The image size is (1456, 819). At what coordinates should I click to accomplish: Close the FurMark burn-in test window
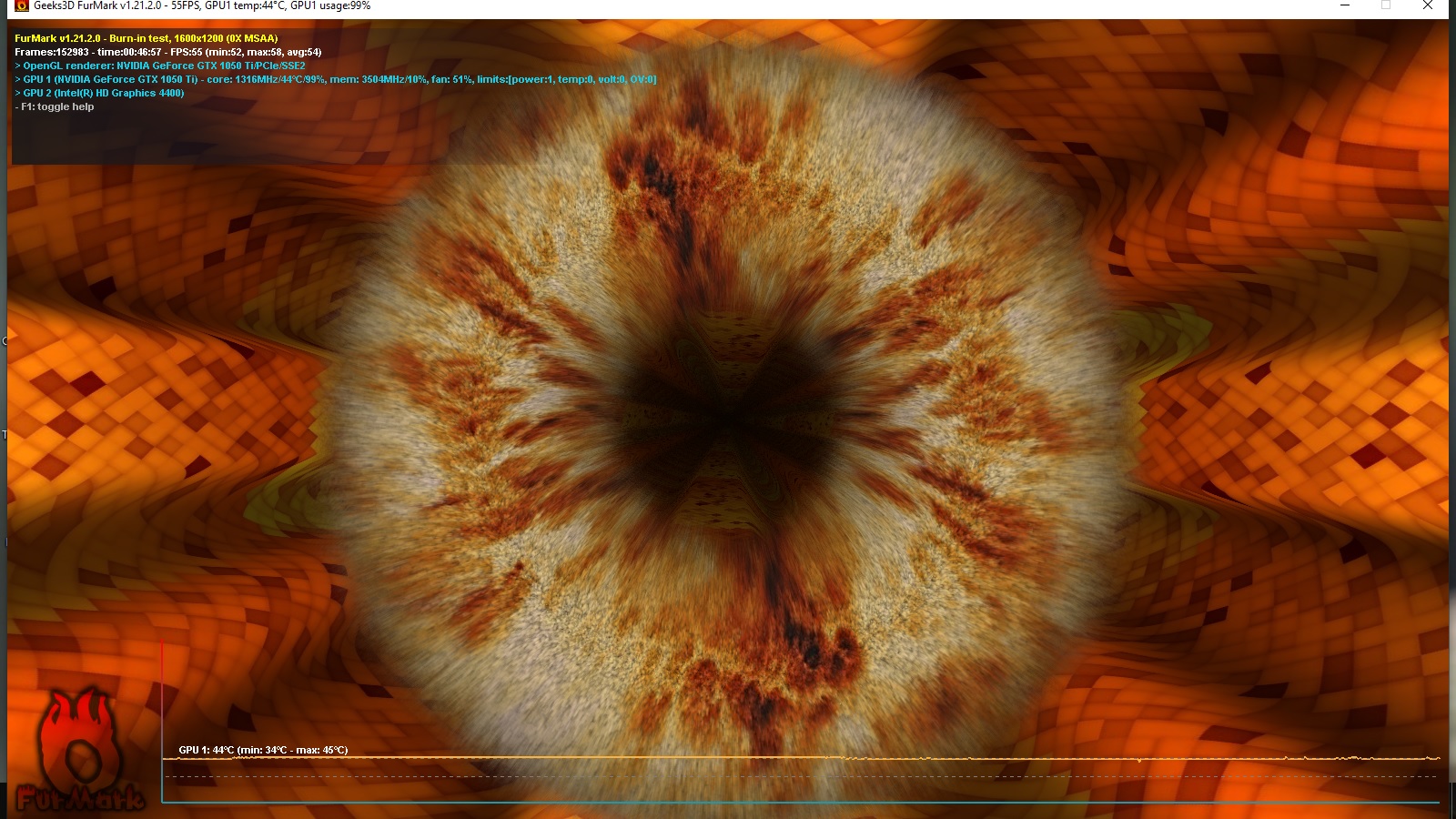click(1428, 6)
